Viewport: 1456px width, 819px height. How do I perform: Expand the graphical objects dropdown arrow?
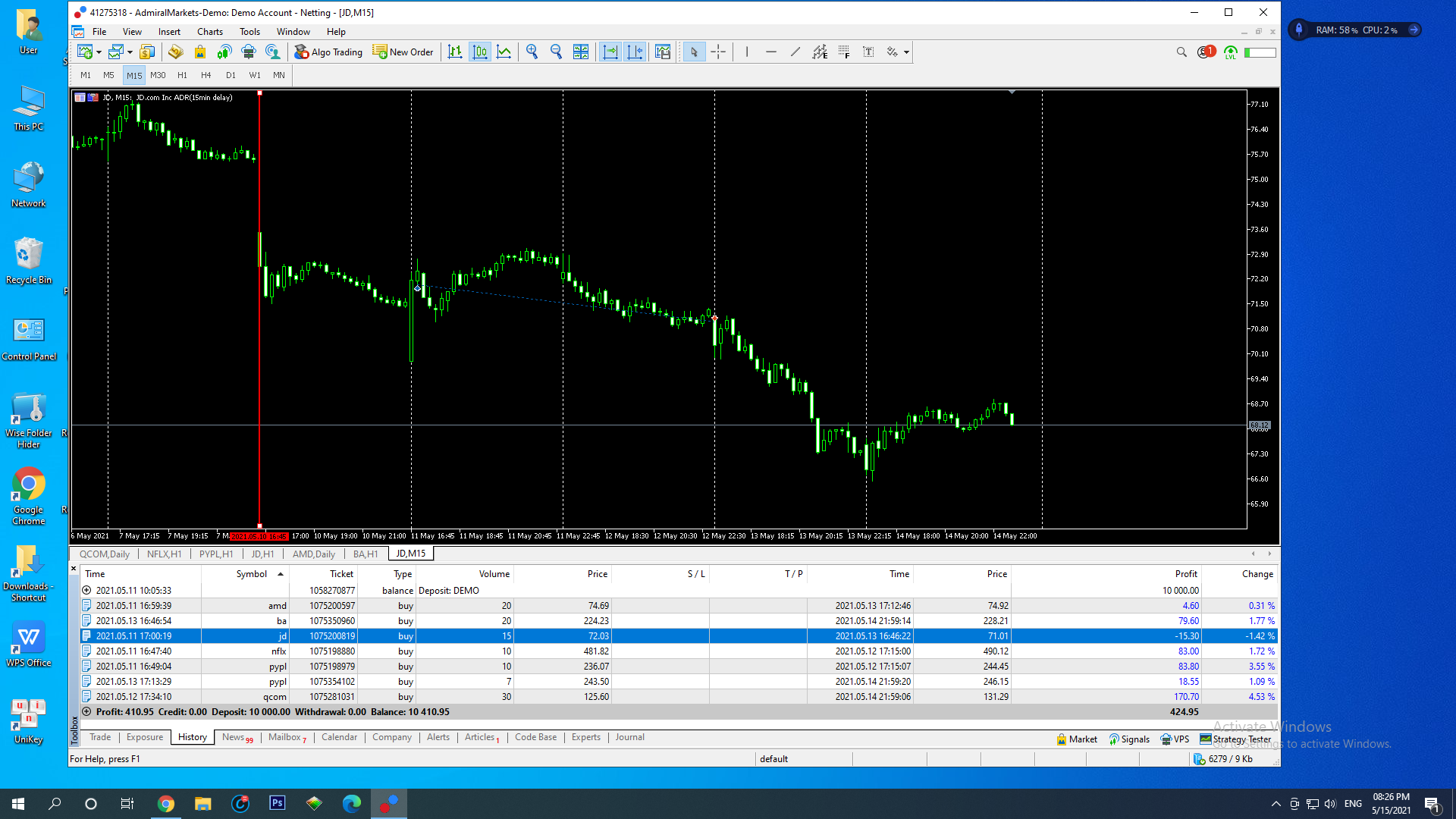(x=906, y=52)
